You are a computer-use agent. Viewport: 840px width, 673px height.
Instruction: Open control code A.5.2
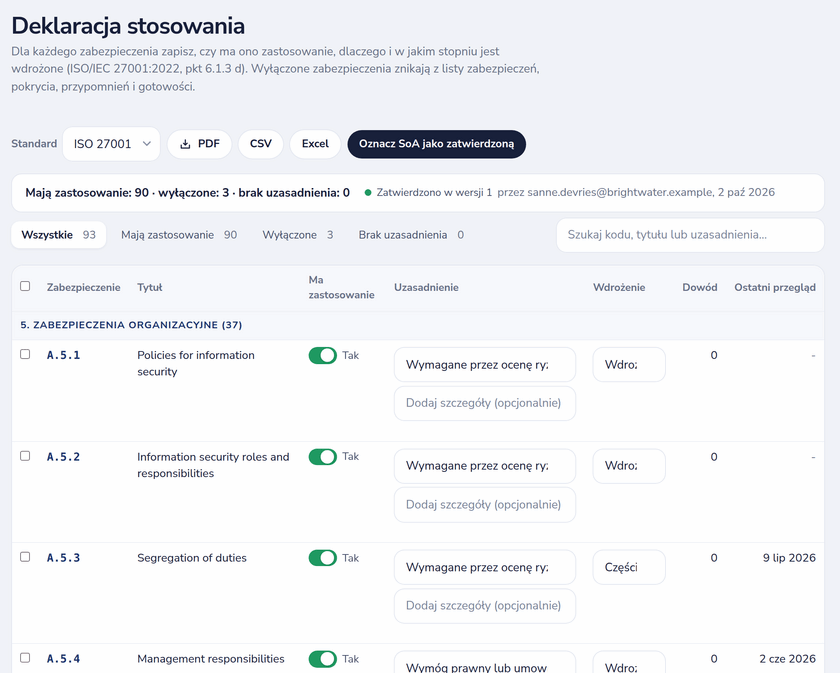click(x=63, y=457)
